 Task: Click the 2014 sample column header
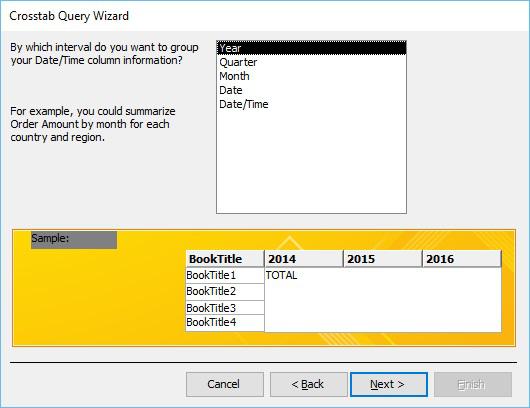click(304, 259)
